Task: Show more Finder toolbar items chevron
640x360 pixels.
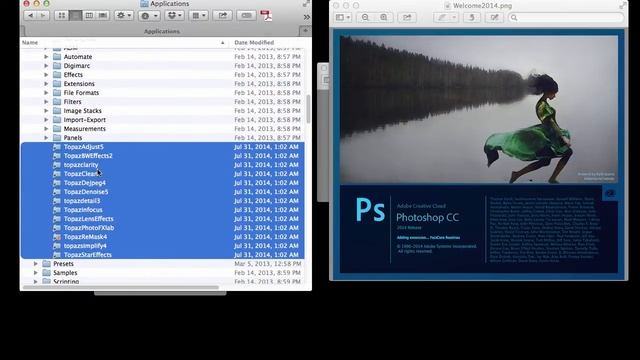Action: (x=307, y=17)
